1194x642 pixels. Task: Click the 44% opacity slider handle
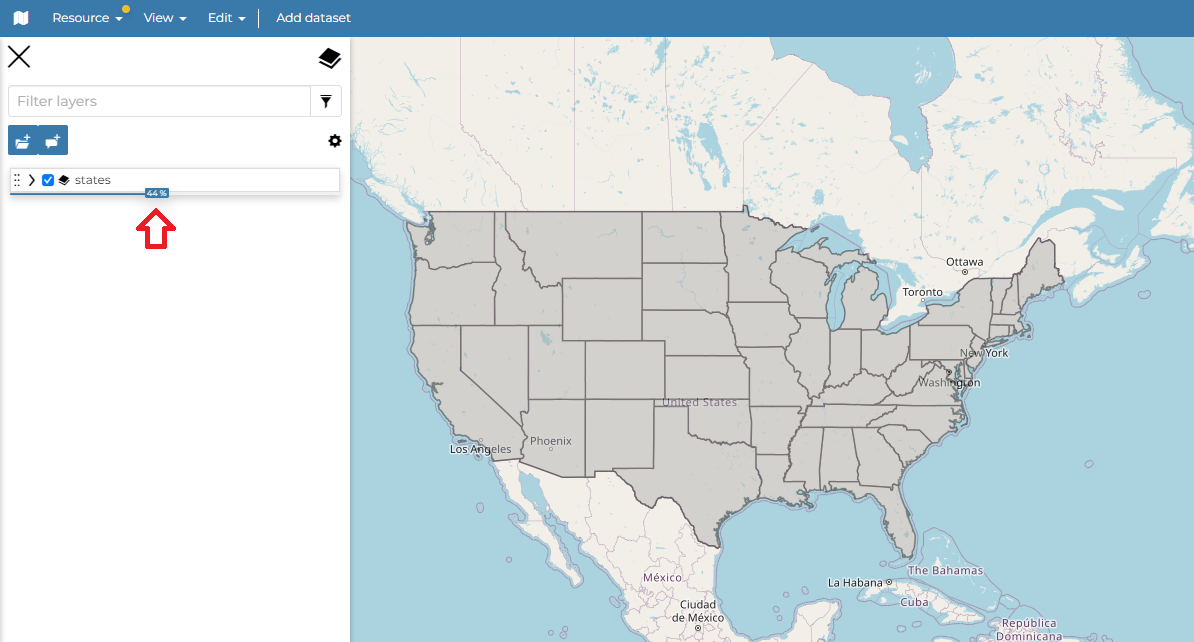[x=156, y=193]
